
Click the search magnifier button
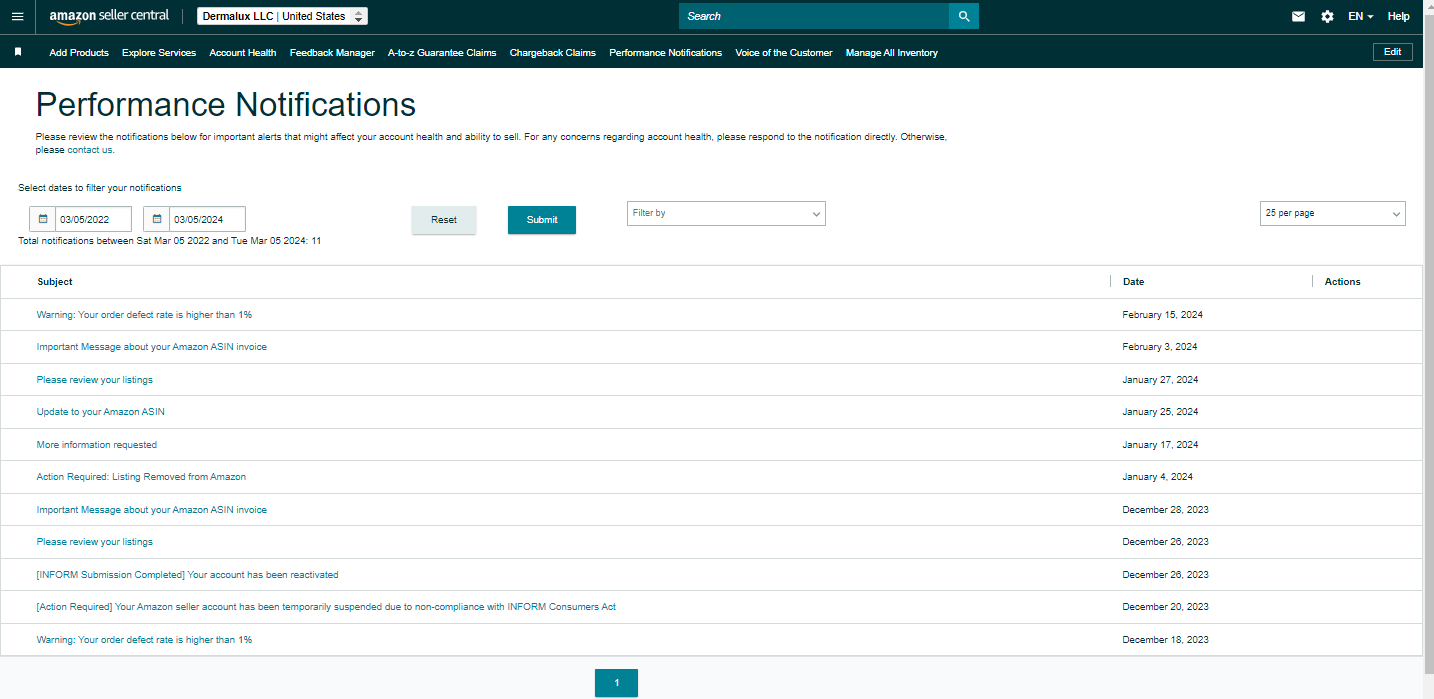[964, 16]
